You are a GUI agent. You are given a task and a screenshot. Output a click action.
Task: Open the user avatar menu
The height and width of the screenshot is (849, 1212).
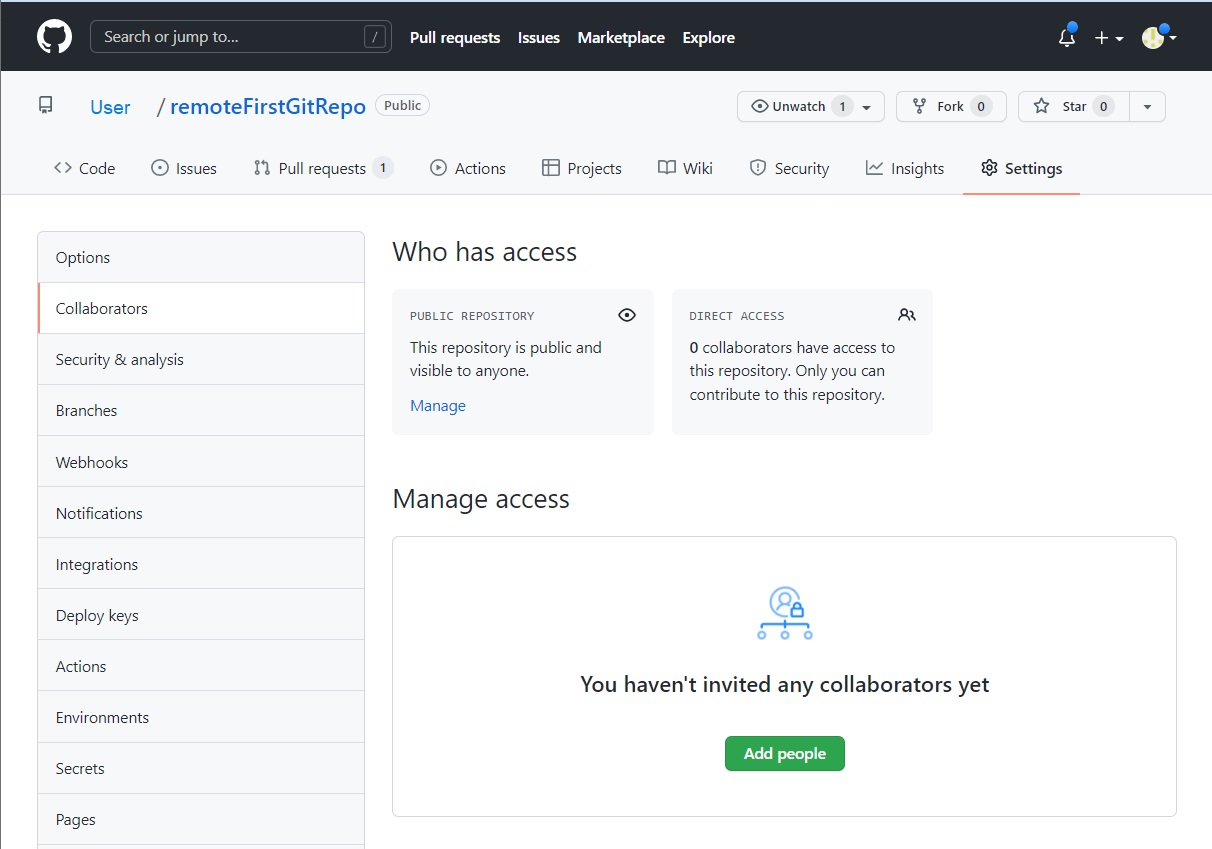pos(1158,38)
